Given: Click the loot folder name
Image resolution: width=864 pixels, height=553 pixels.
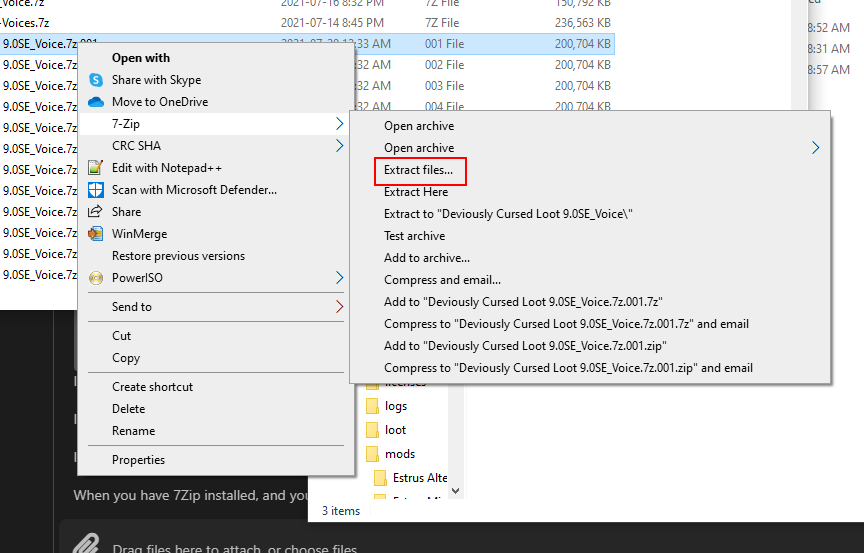Looking at the screenshot, I should [395, 430].
